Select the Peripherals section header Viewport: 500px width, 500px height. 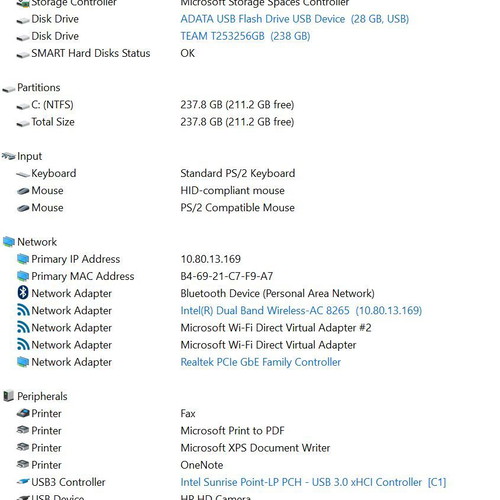click(x=42, y=396)
